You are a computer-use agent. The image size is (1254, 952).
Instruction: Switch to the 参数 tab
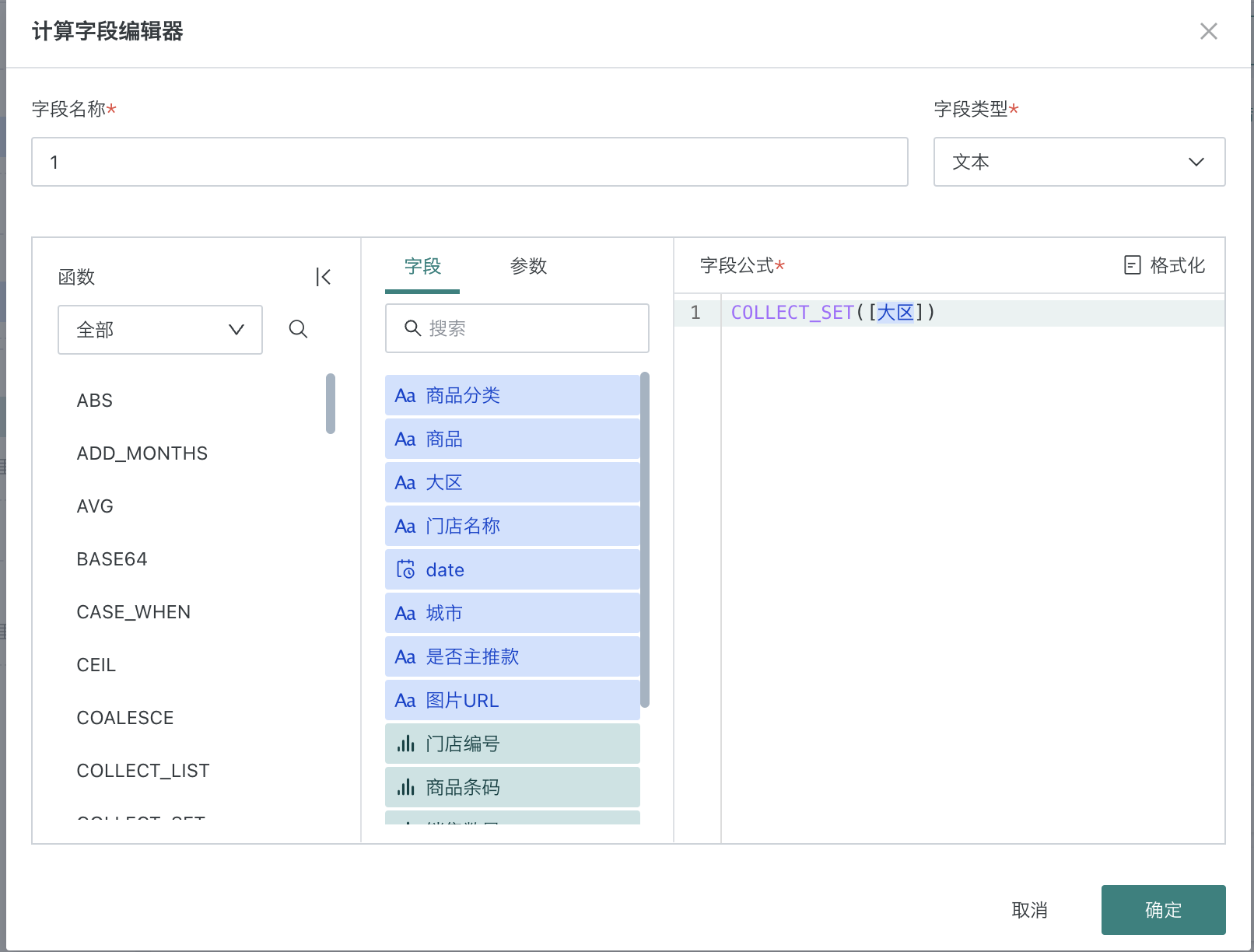[528, 267]
